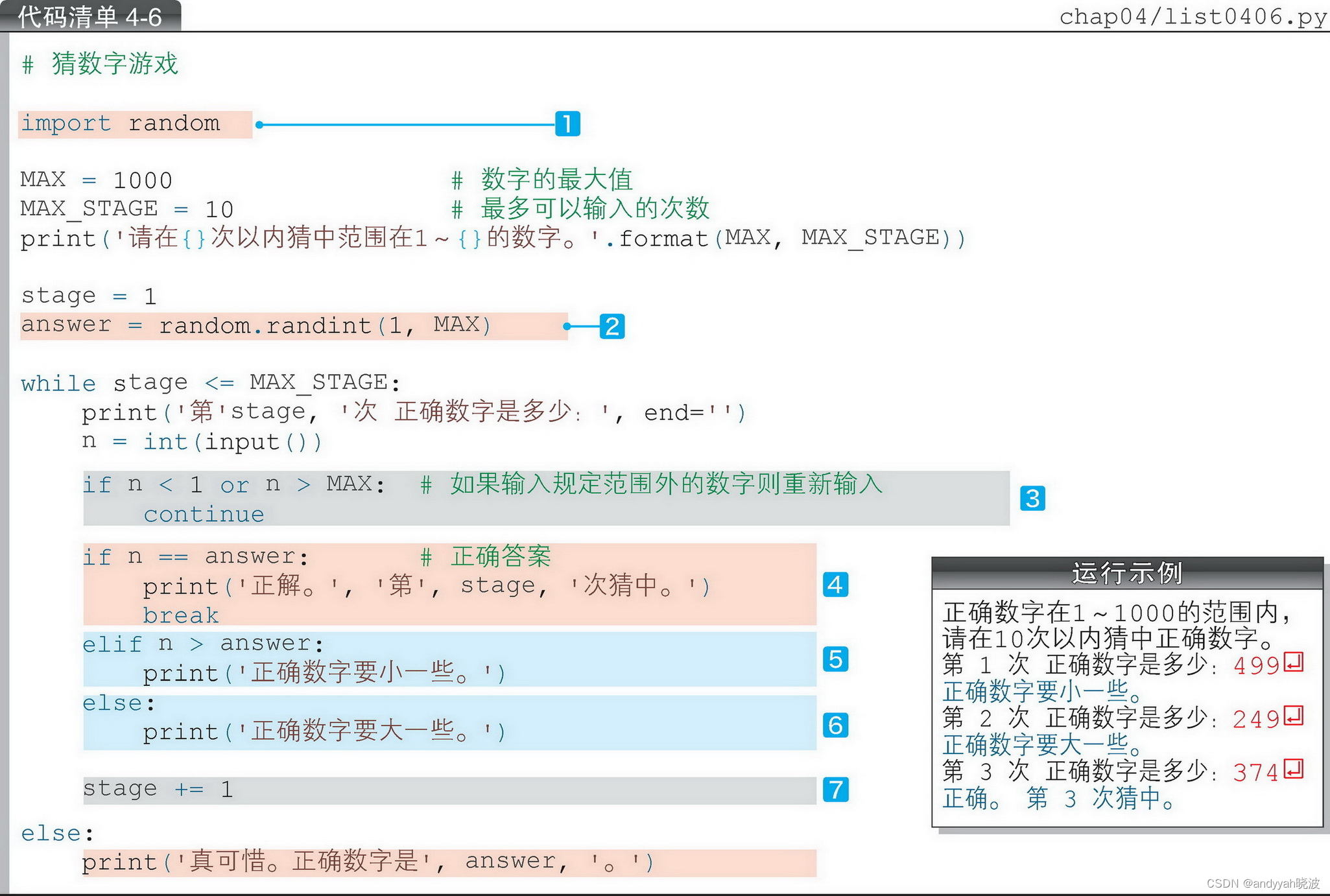
Task: Select the 代码清单 4-6 header label
Action: tap(91, 16)
